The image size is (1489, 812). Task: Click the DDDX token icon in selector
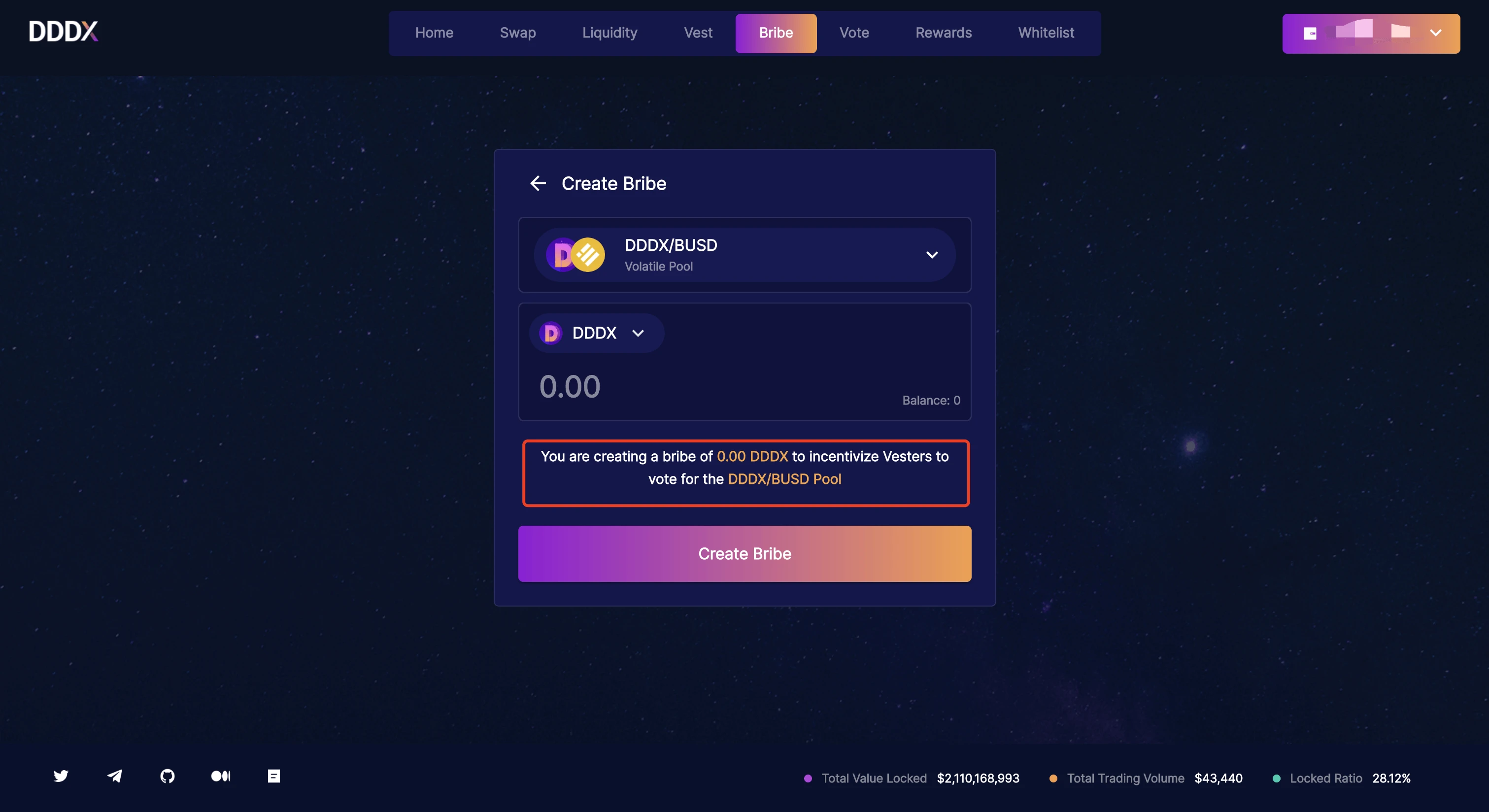551,332
